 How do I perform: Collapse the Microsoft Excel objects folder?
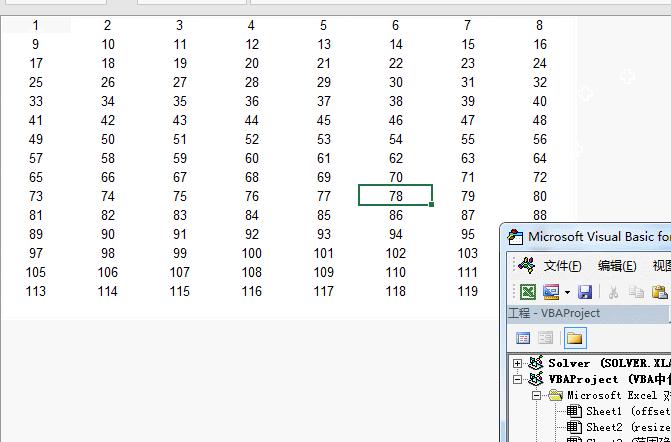point(536,395)
